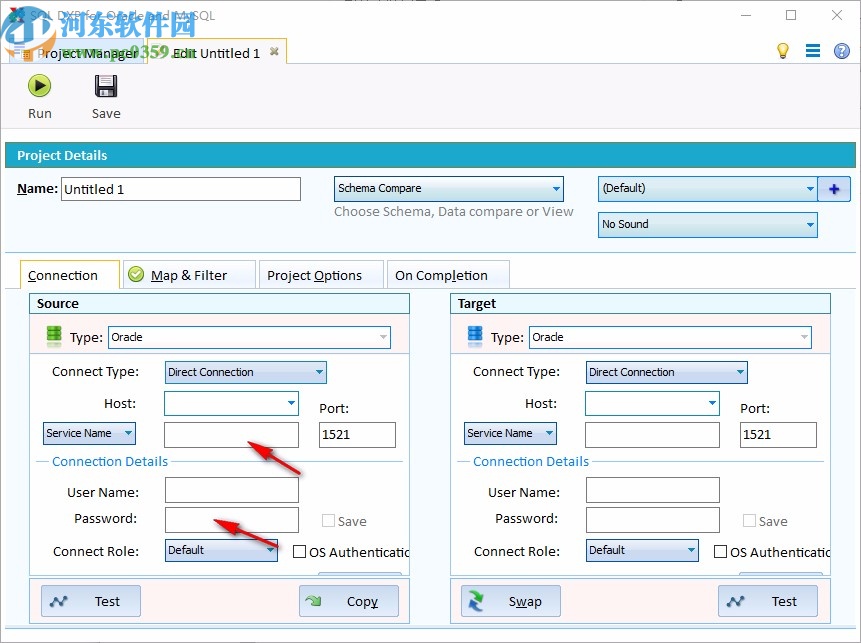
Task: Click the Source database type icon
Action: [53, 336]
